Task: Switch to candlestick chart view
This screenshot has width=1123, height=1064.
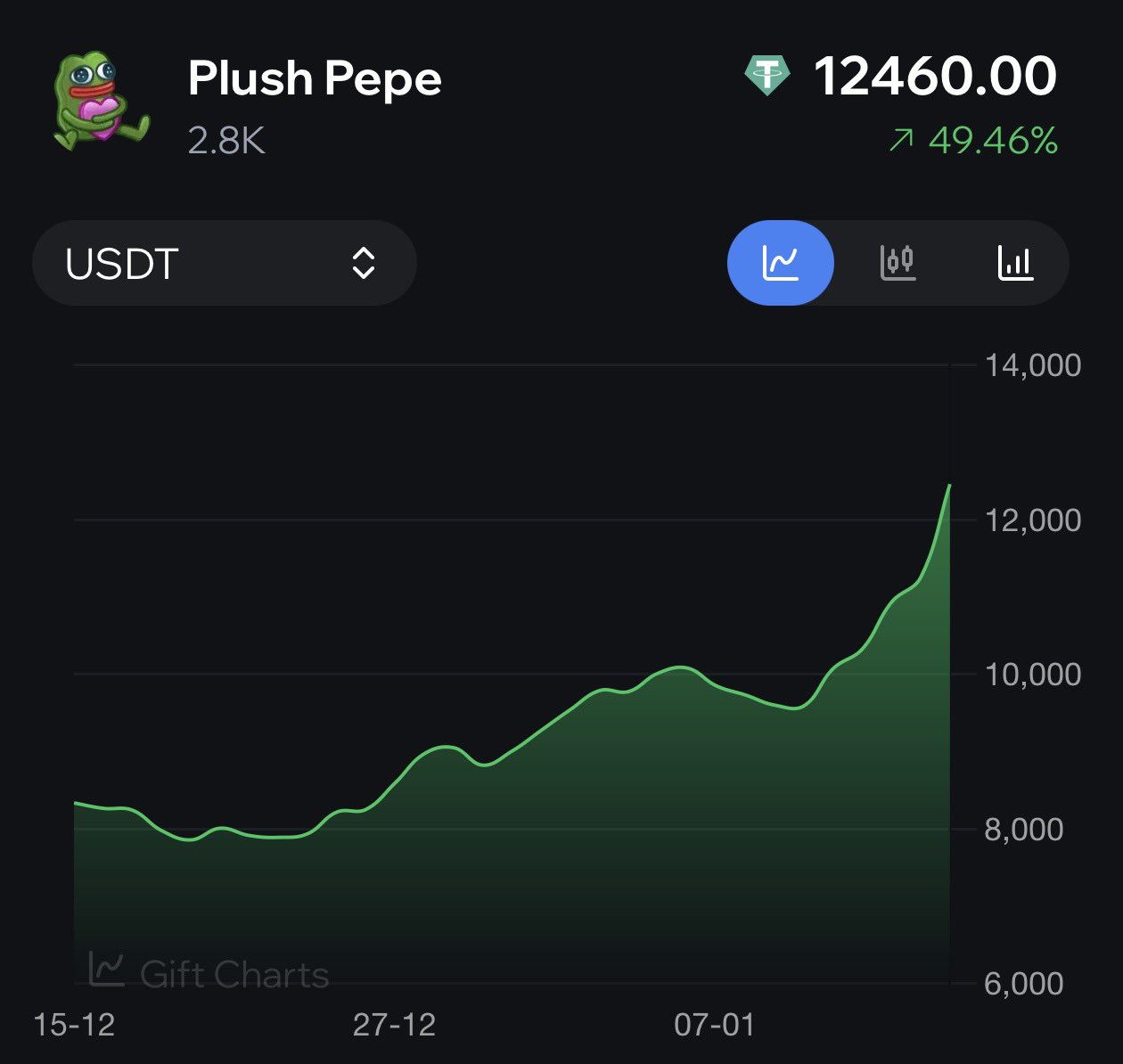Action: tap(898, 263)
